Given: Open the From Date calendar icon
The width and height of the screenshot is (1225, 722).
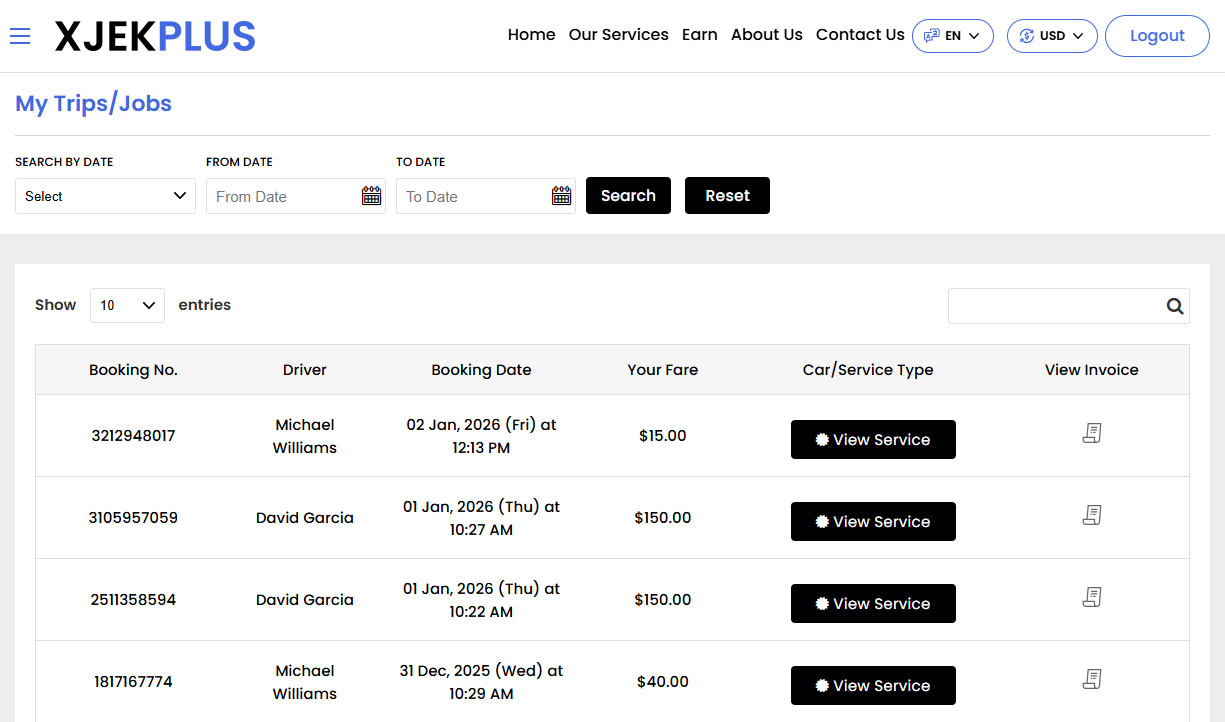Looking at the screenshot, I should [x=371, y=196].
